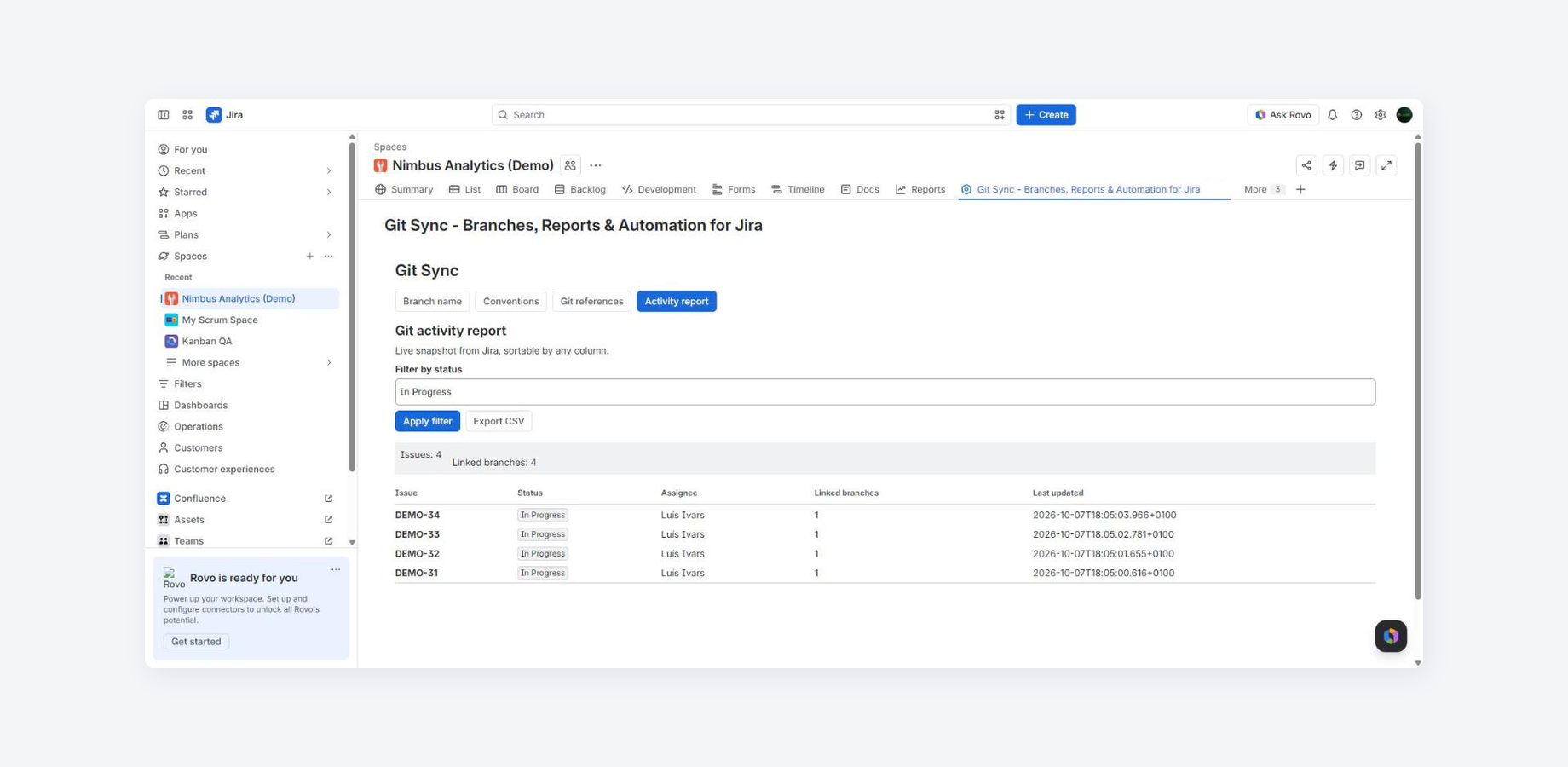Open the user profile avatar

click(x=1404, y=115)
